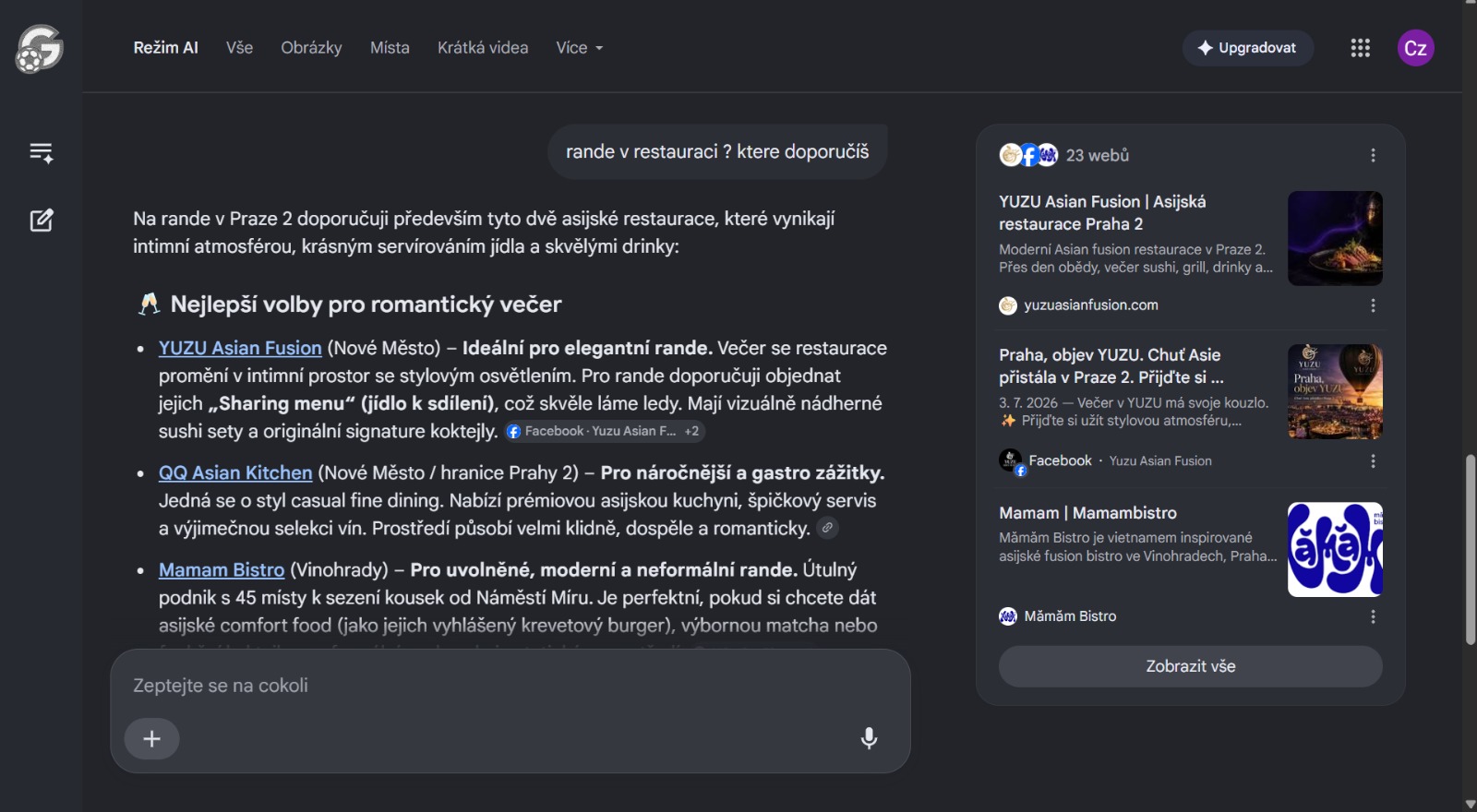Click the Upgradovat button

pyautogui.click(x=1247, y=48)
